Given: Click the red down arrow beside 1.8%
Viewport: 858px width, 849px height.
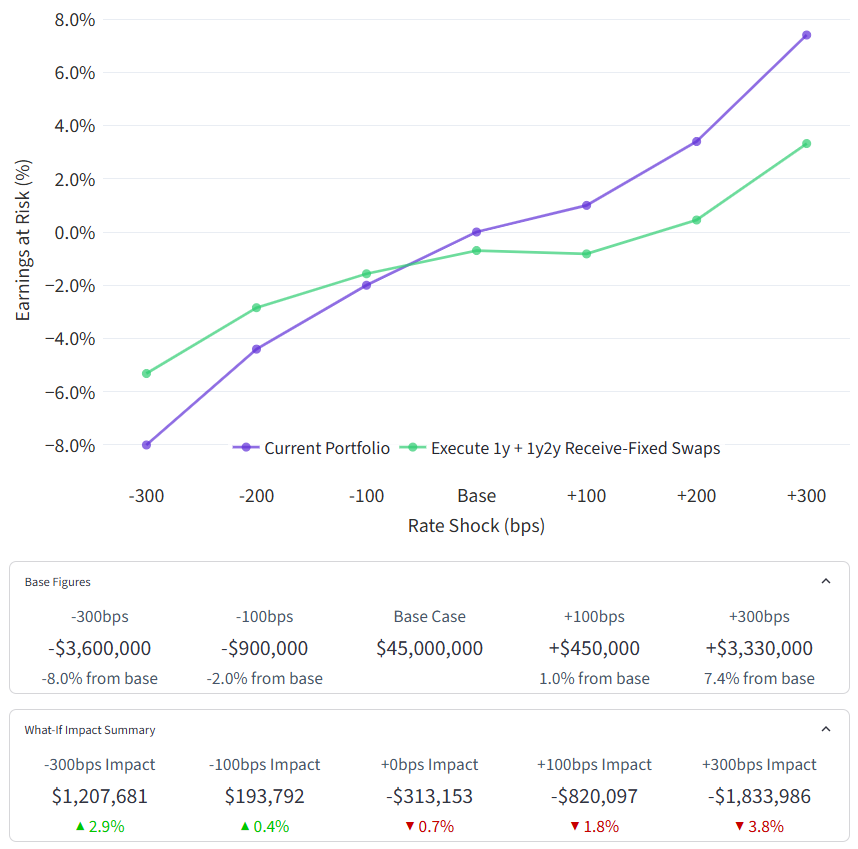Looking at the screenshot, I should [575, 827].
